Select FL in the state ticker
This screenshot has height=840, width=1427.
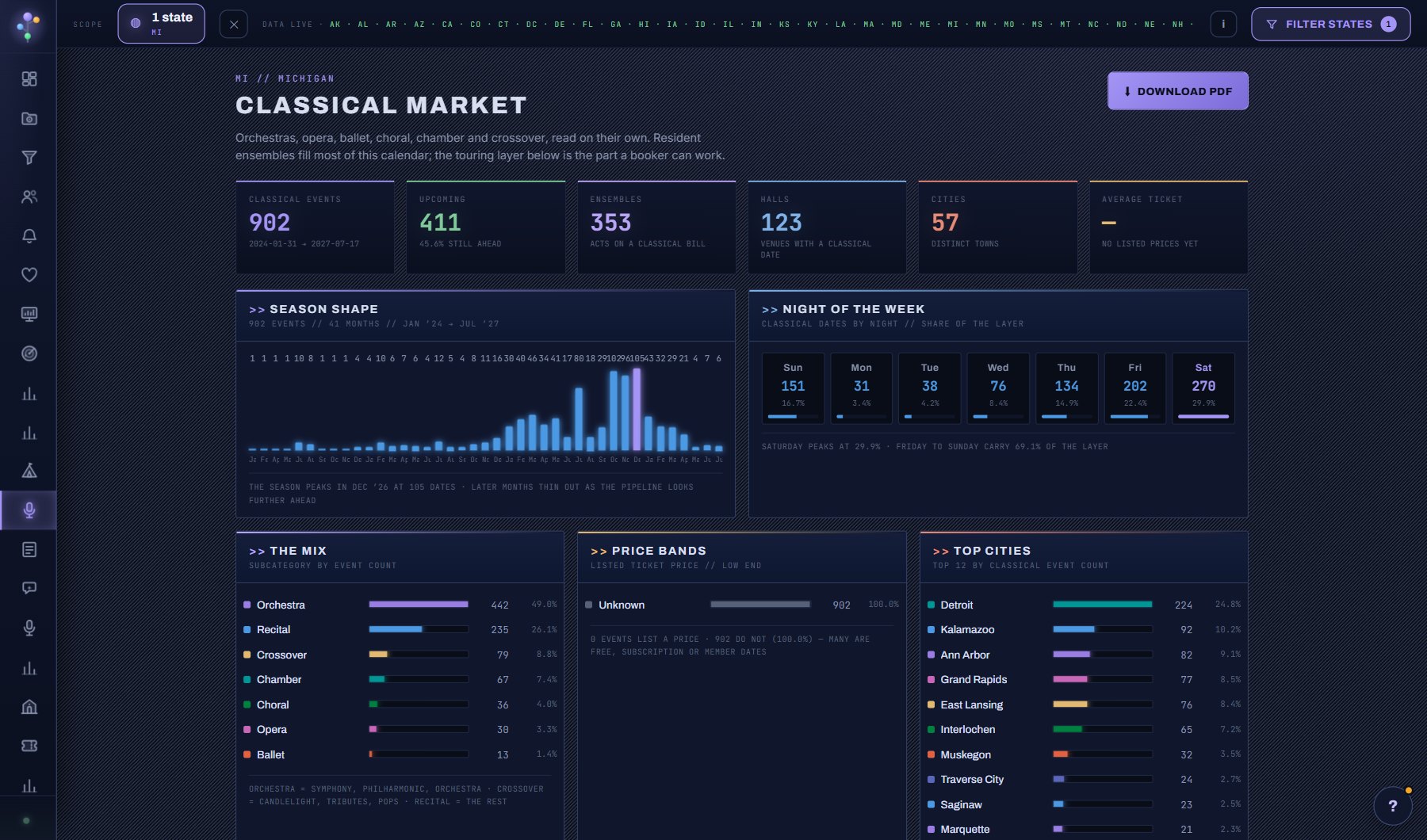pos(587,25)
